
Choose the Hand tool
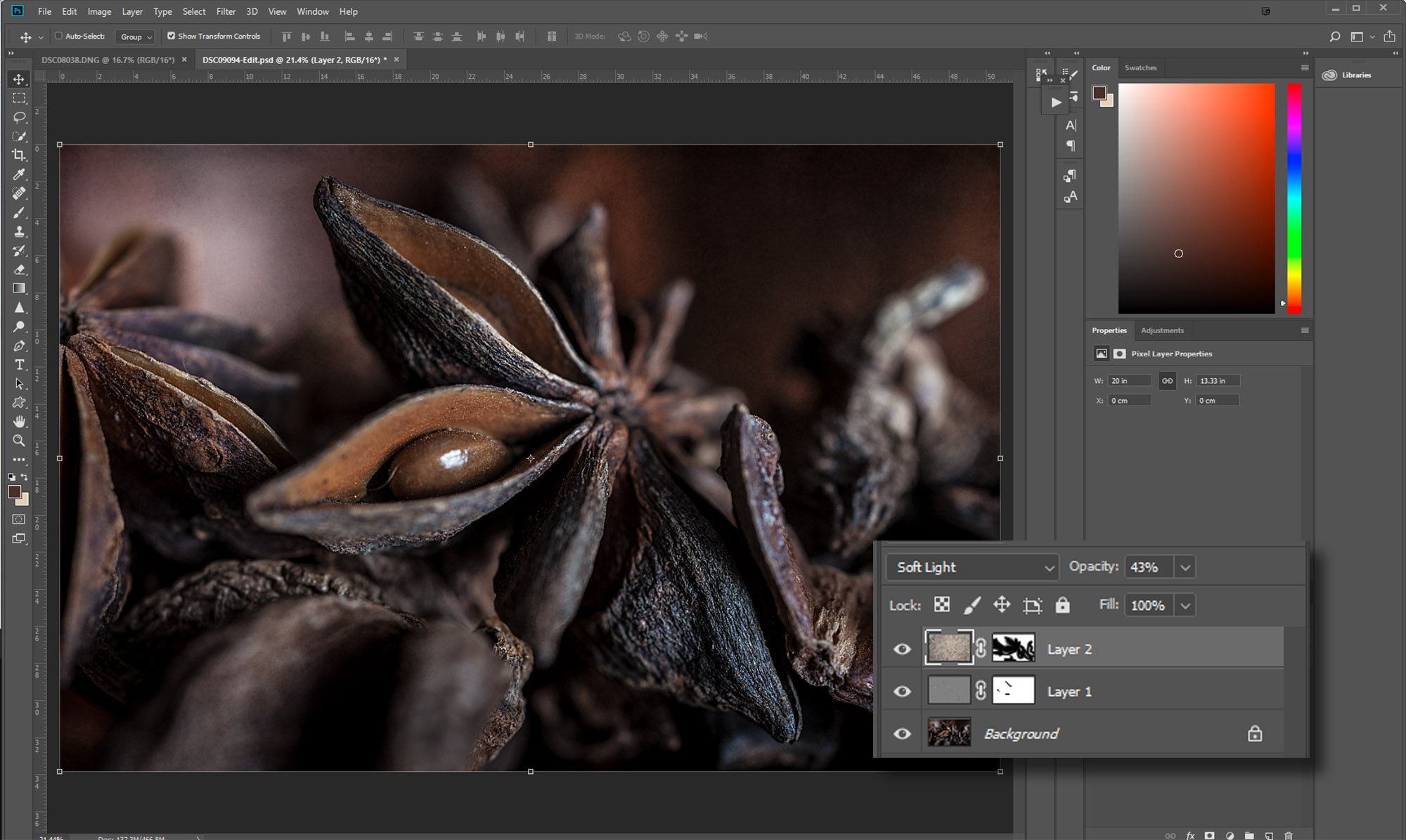19,421
